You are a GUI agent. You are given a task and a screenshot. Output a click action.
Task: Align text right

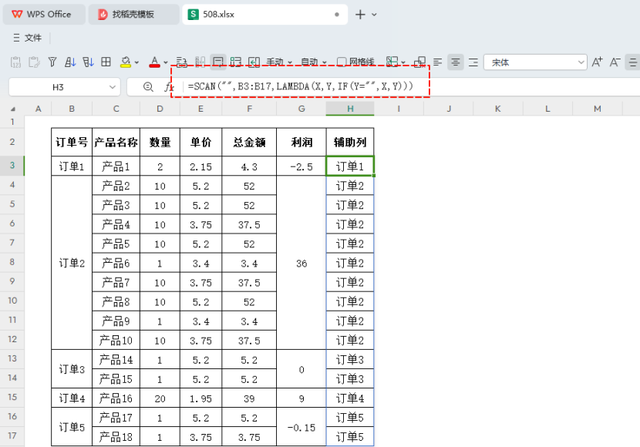(x=473, y=62)
